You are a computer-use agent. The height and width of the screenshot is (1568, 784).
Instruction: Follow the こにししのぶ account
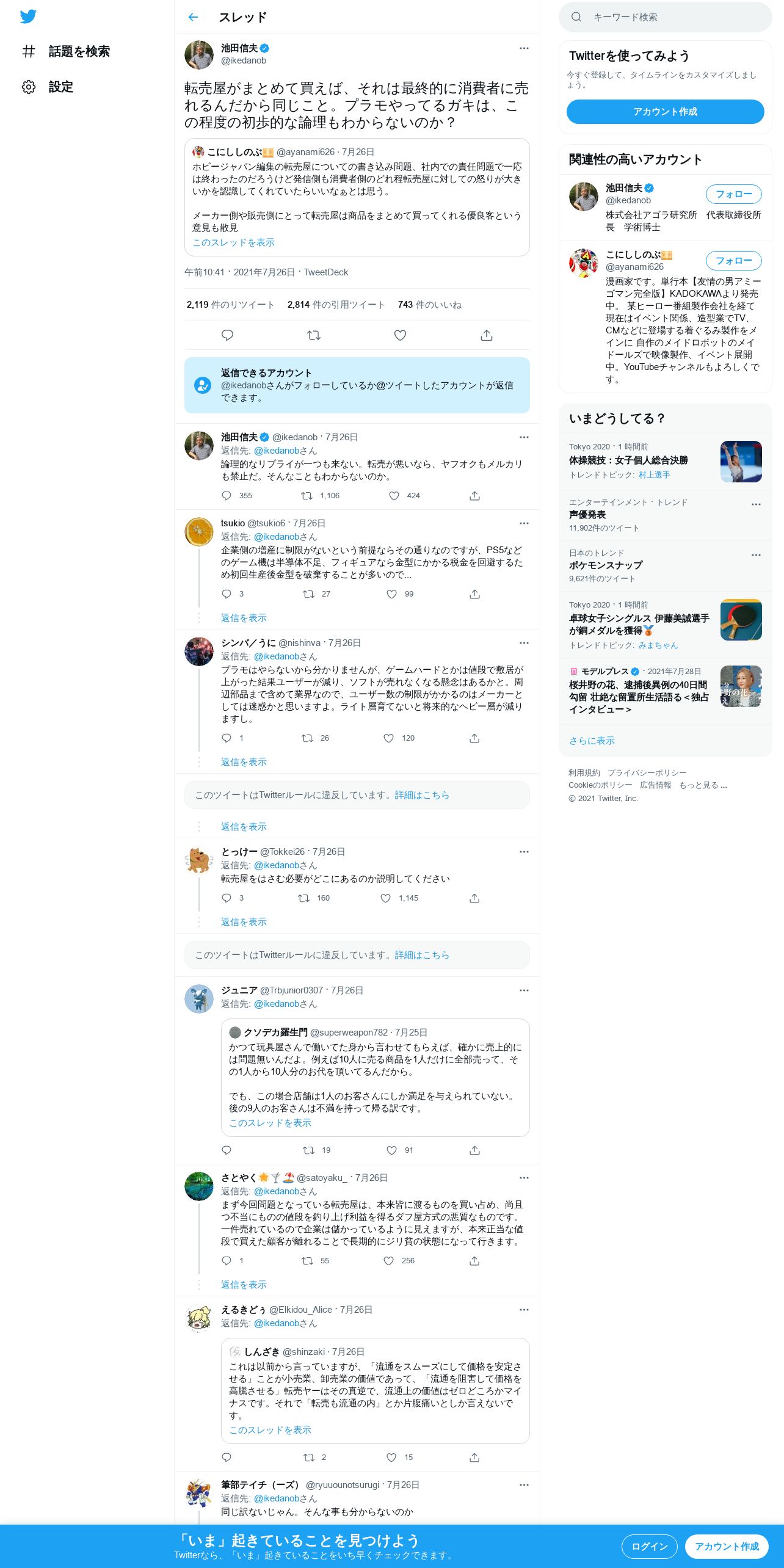(x=734, y=261)
